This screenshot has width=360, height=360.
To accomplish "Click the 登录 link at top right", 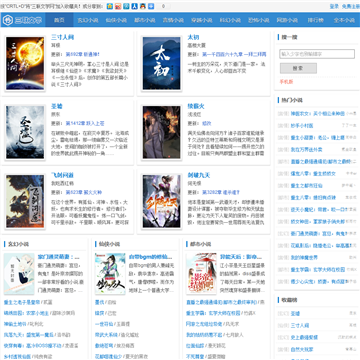I will pos(334,6).
